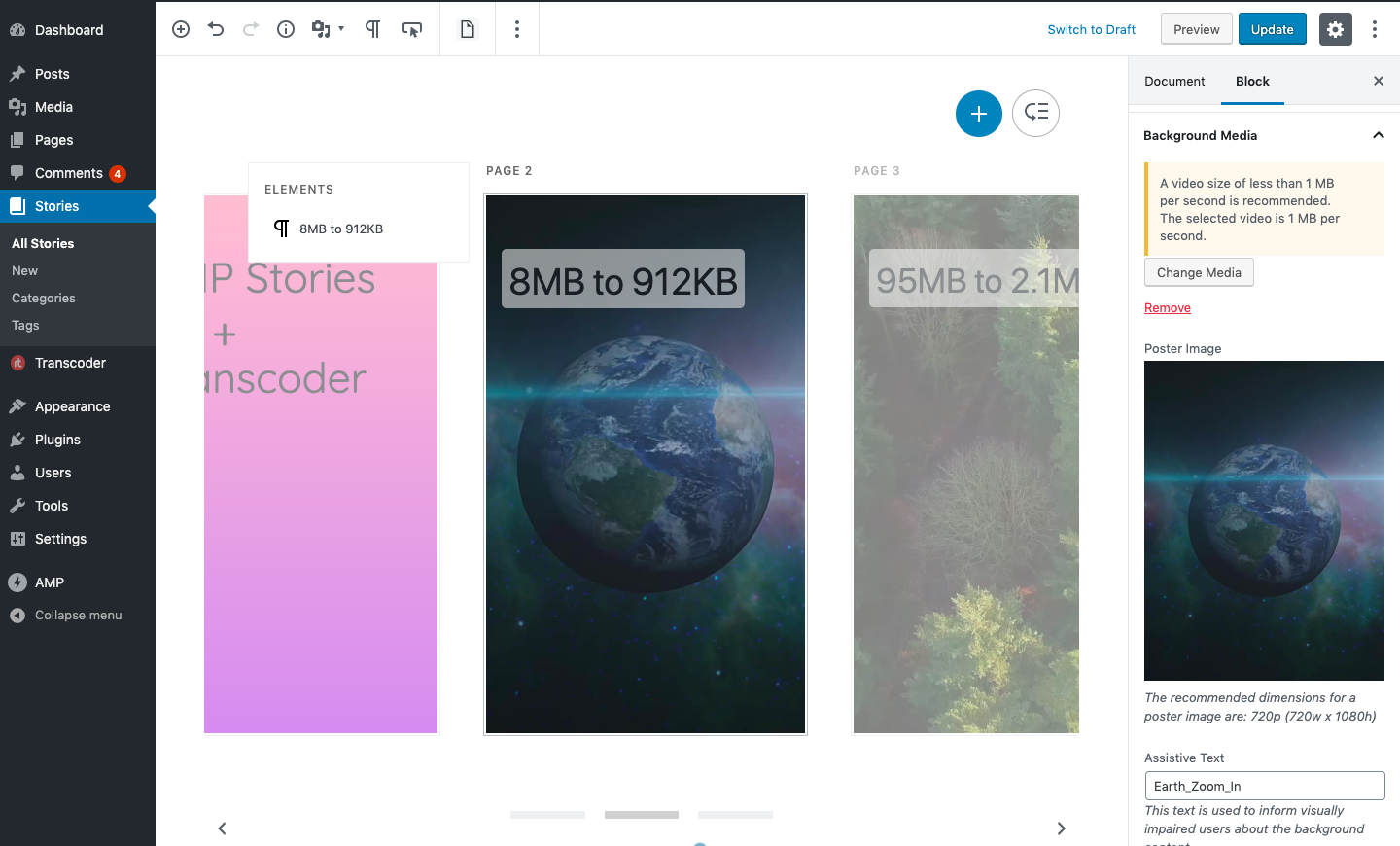Click the 'PAGE 3' label above the page
1400x846 pixels.
pyautogui.click(x=877, y=171)
